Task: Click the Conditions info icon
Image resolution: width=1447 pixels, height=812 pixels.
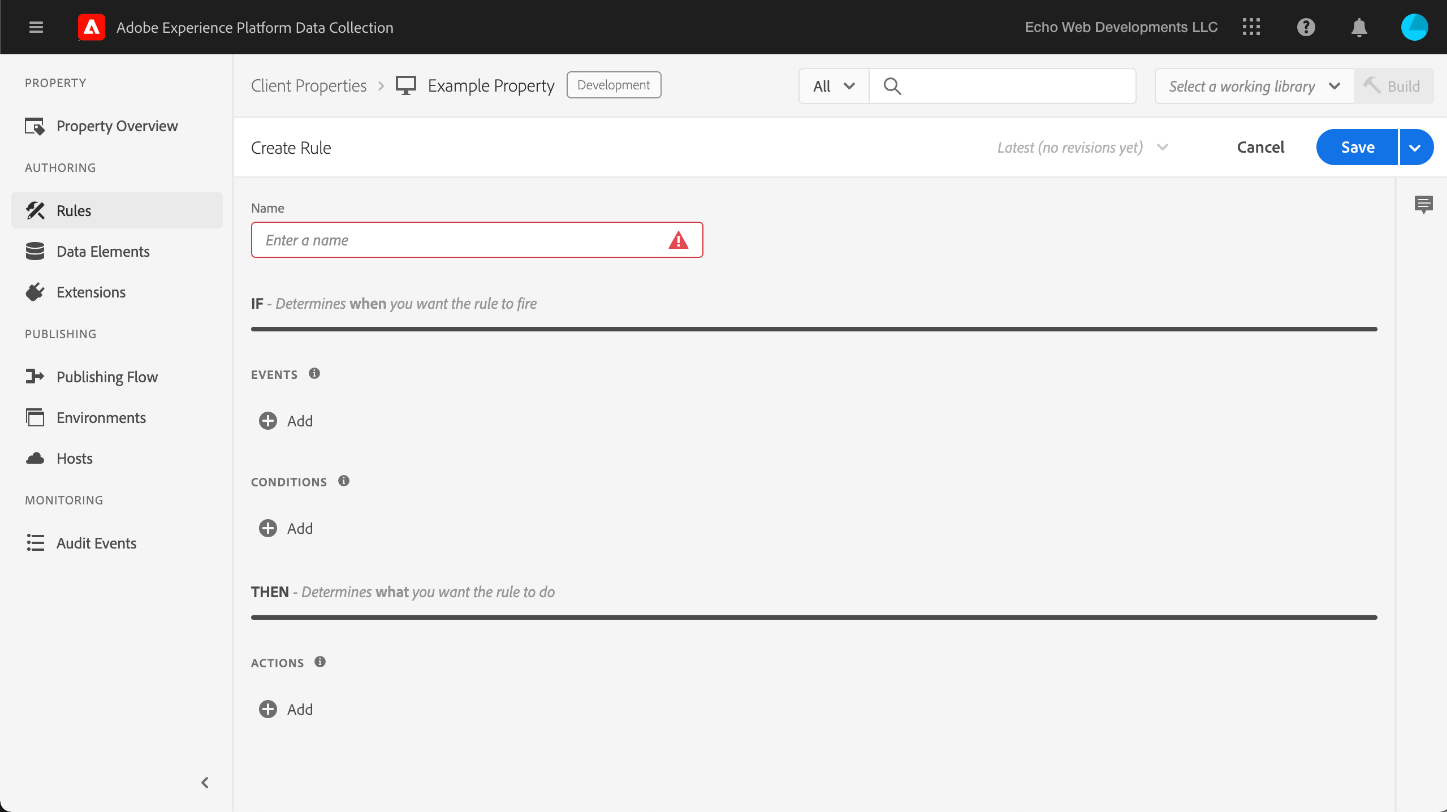Action: tap(344, 481)
